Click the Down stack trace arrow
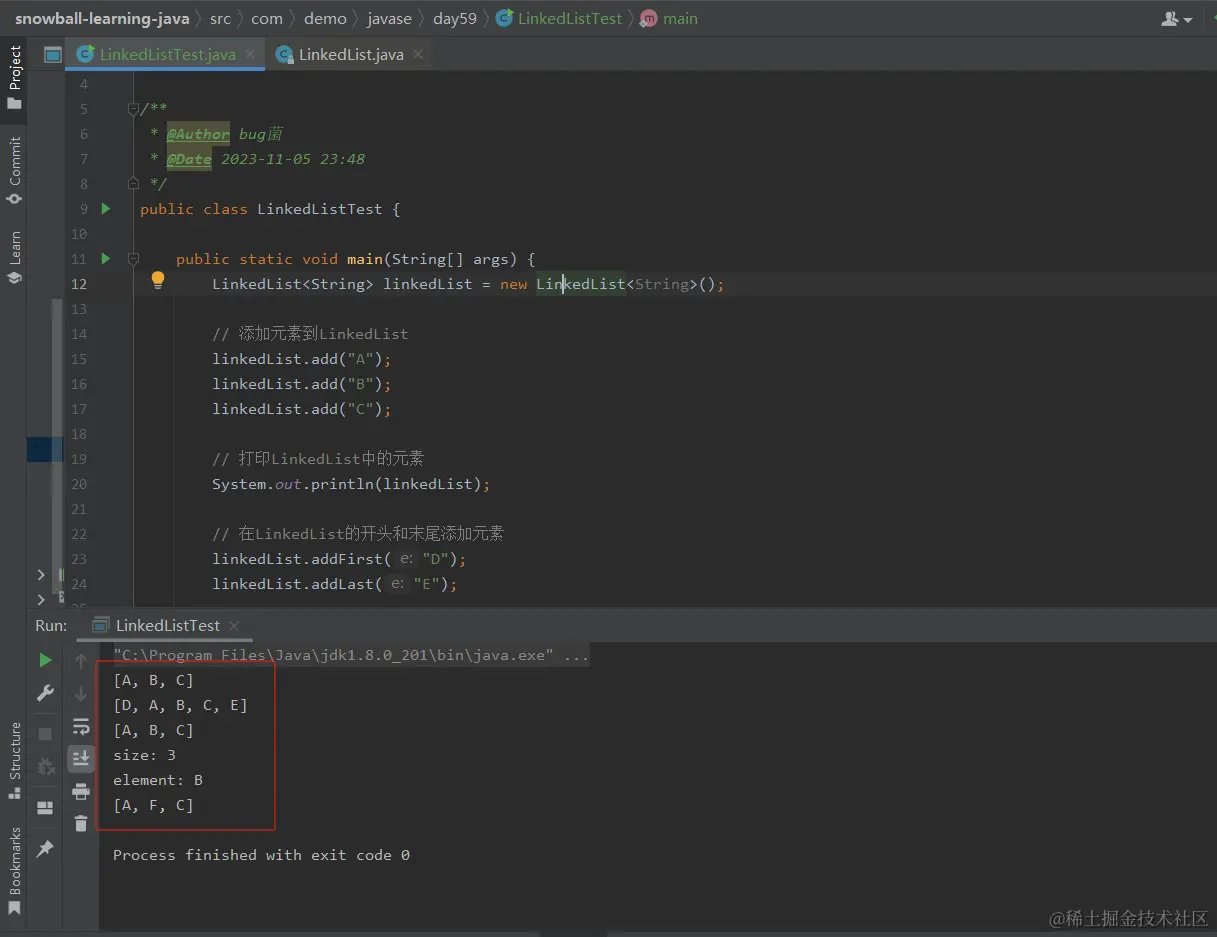The width and height of the screenshot is (1217, 937). (81, 694)
